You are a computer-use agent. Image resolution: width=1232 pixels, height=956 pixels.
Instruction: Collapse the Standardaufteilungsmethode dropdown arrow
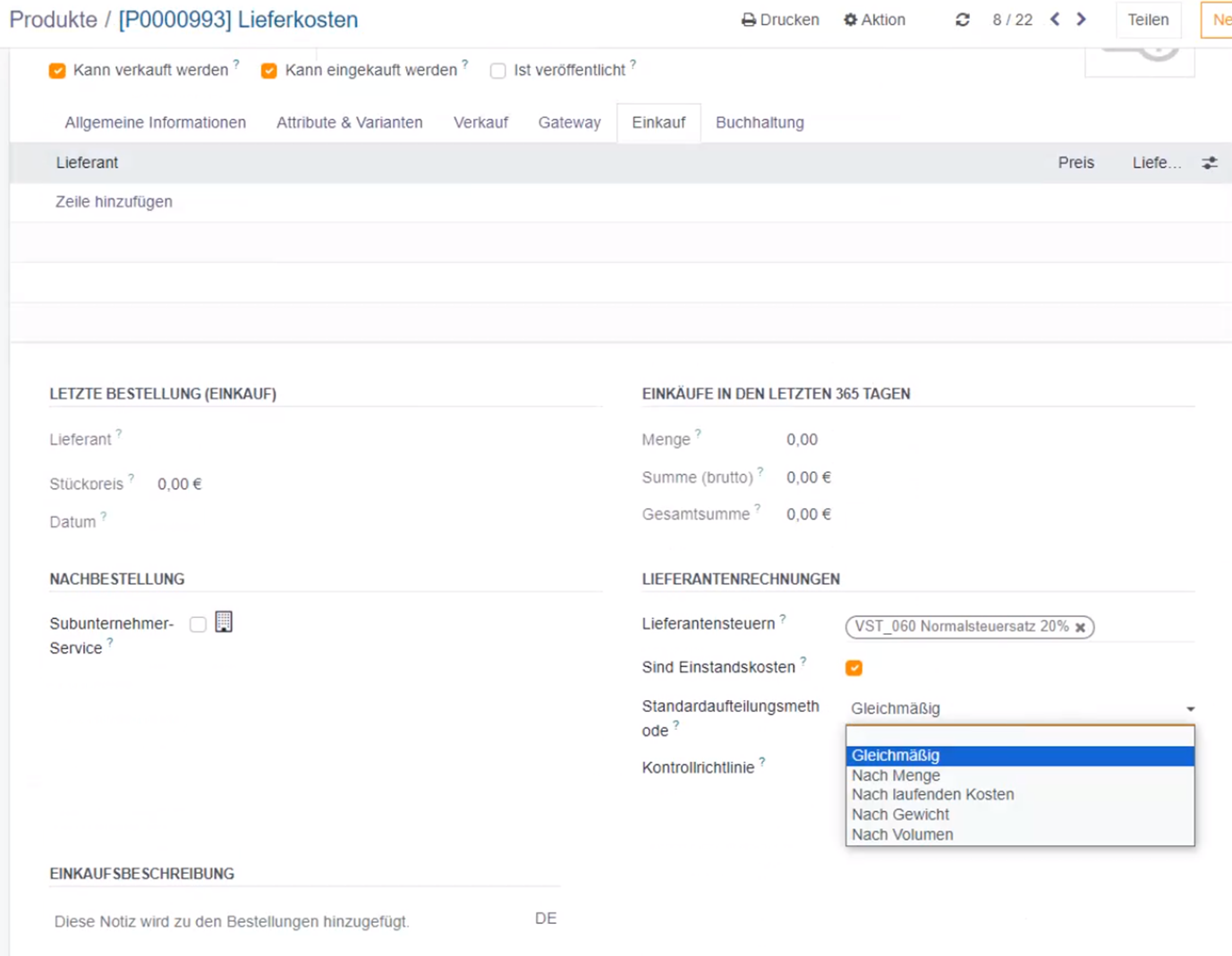[1190, 709]
